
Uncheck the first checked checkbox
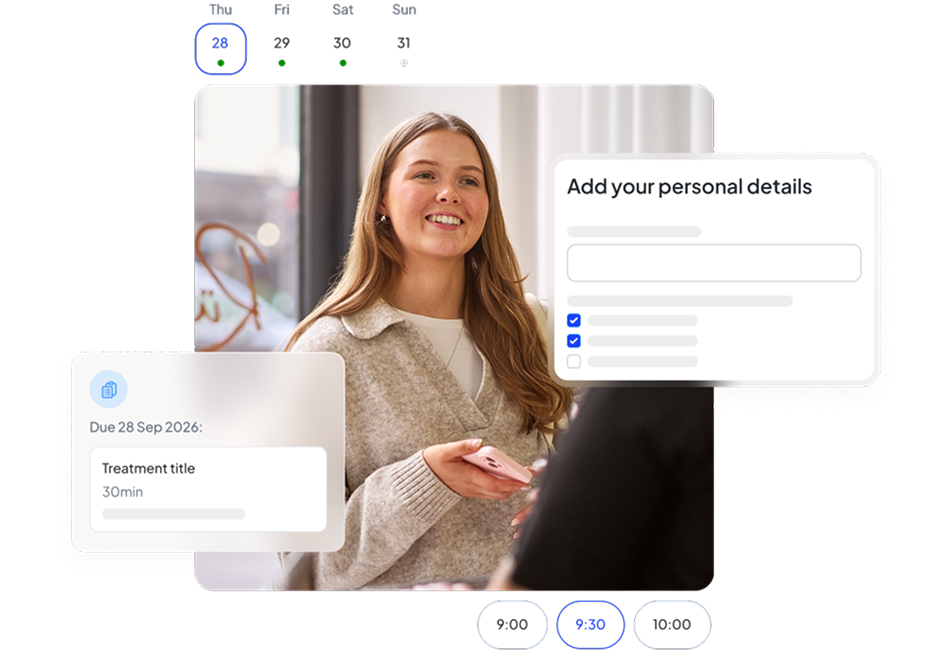[574, 321]
